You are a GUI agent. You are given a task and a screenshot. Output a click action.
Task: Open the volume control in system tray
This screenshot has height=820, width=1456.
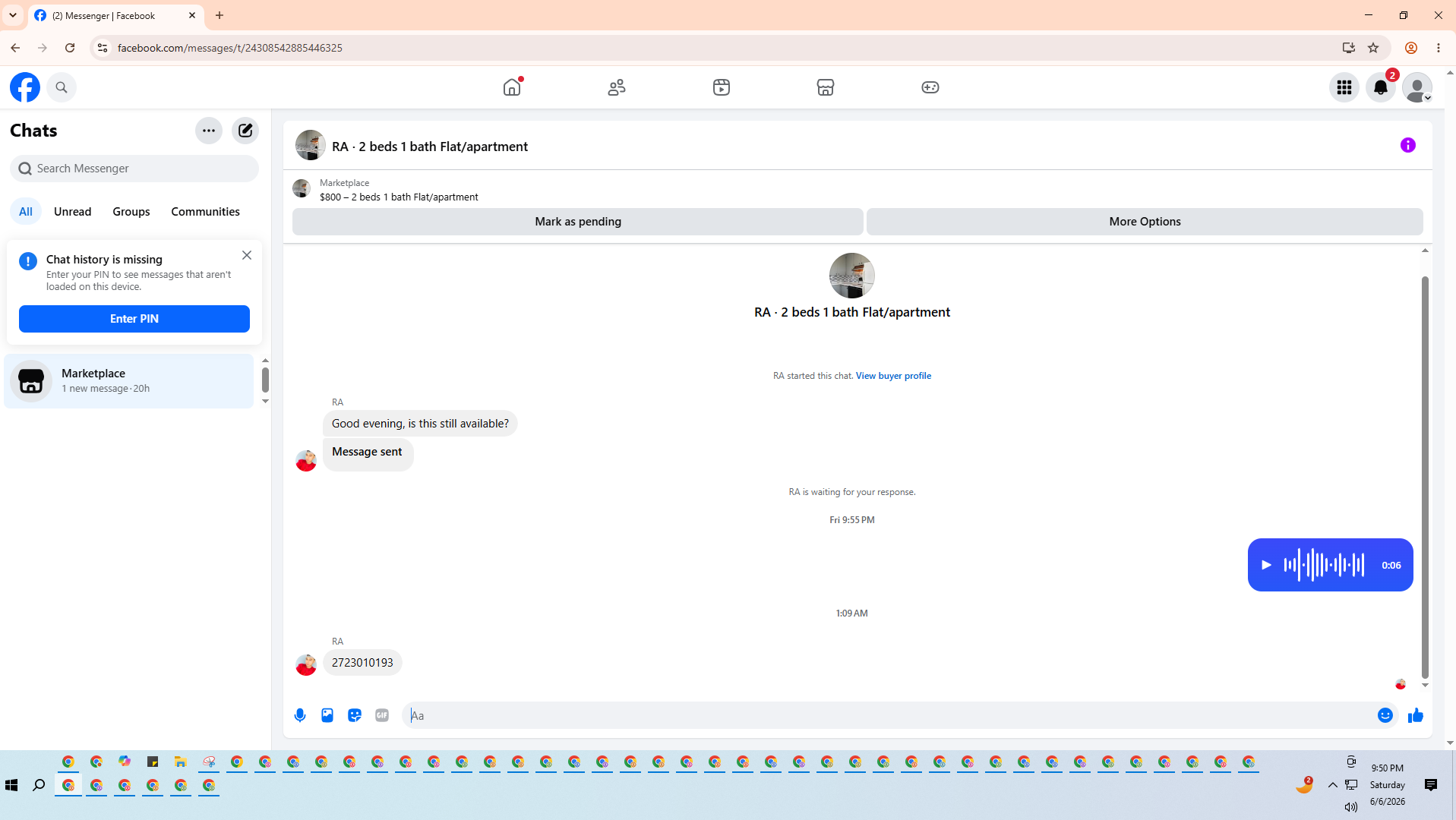[1350, 806]
